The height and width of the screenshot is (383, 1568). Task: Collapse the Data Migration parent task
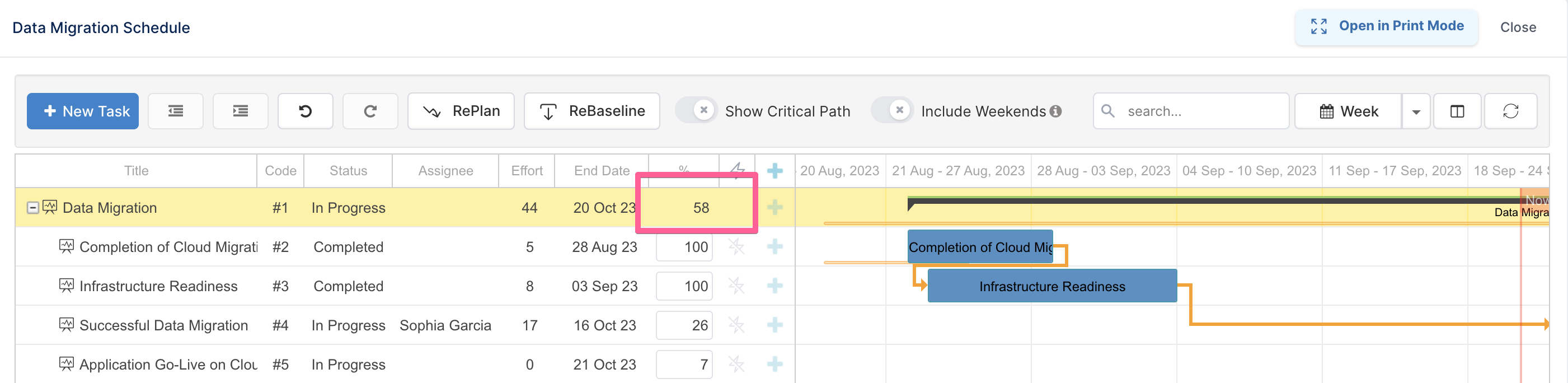pos(33,208)
